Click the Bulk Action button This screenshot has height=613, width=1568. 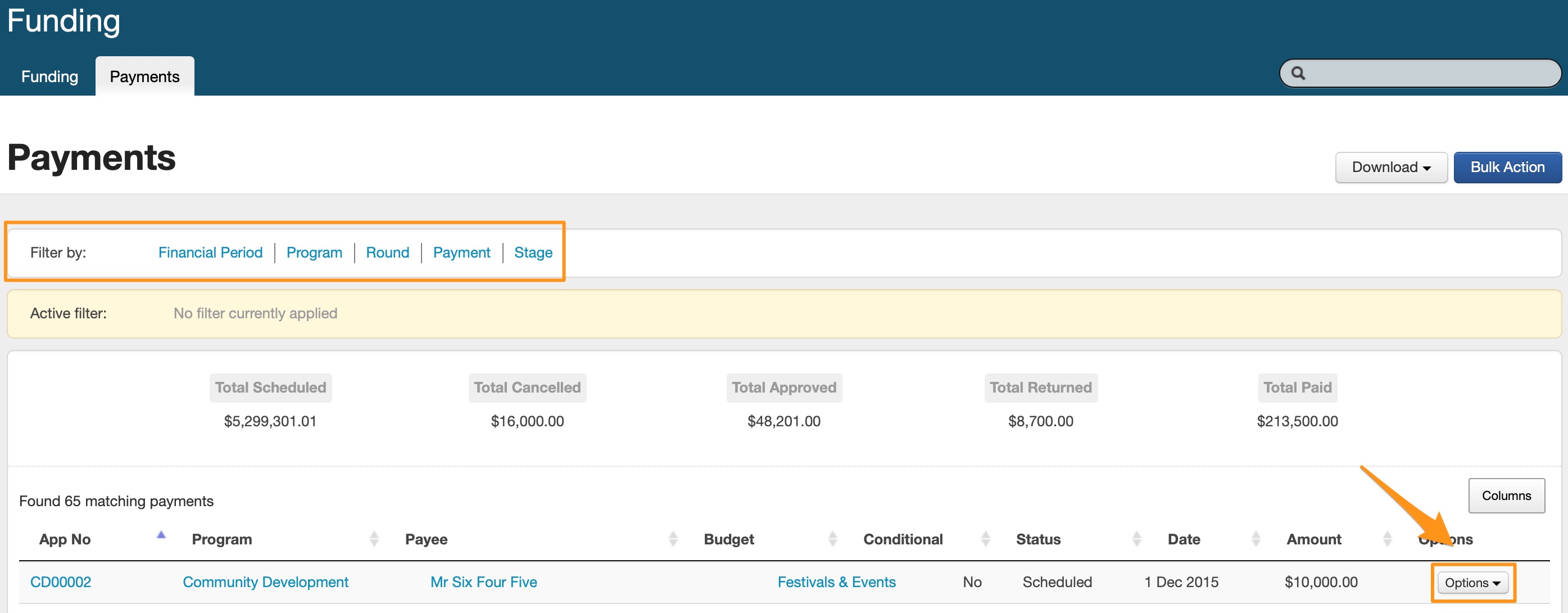[1507, 168]
